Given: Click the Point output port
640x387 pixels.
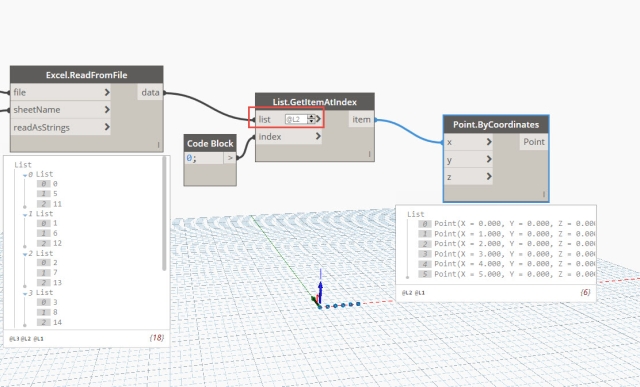Looking at the screenshot, I should click(534, 142).
